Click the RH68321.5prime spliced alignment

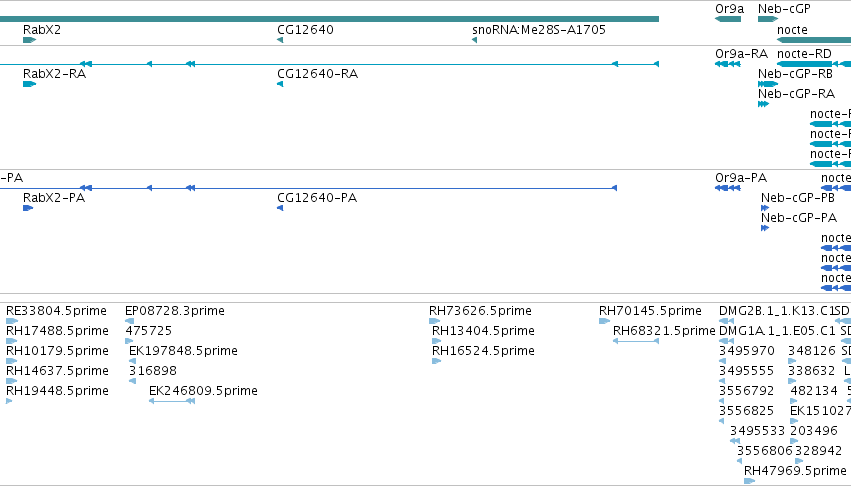click(636, 341)
